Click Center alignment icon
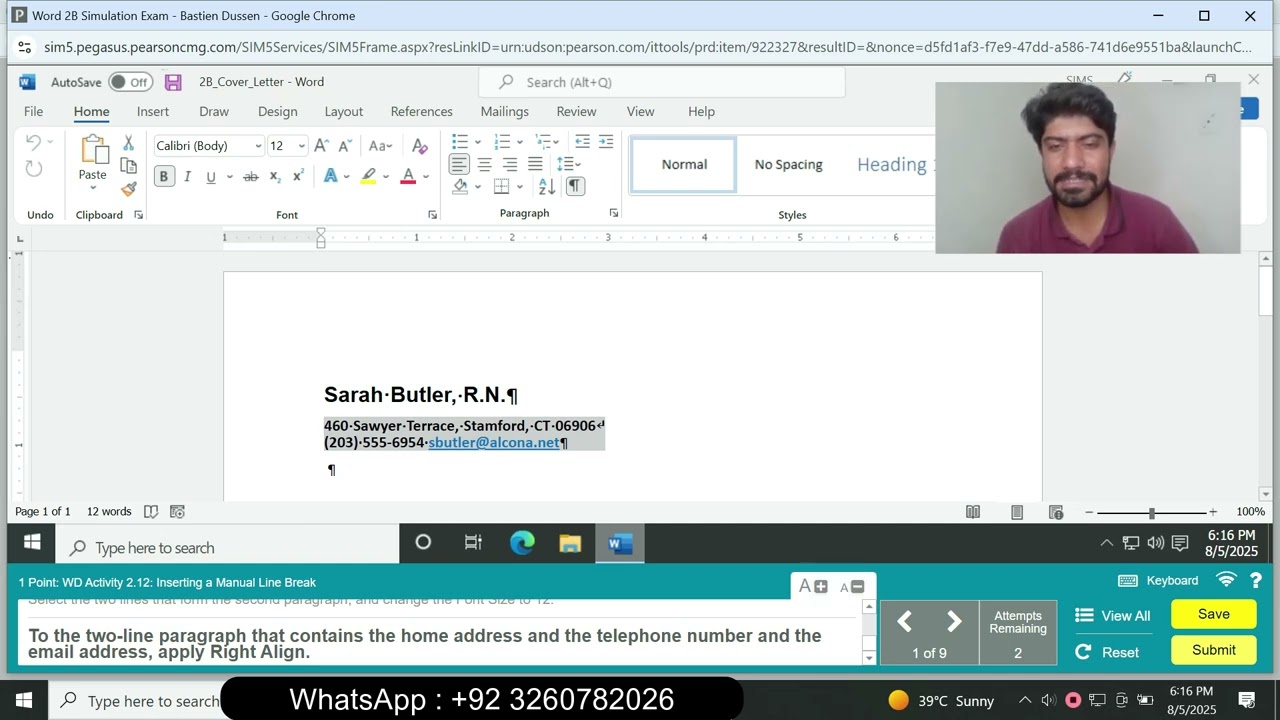The height and width of the screenshot is (720, 1280). click(484, 164)
